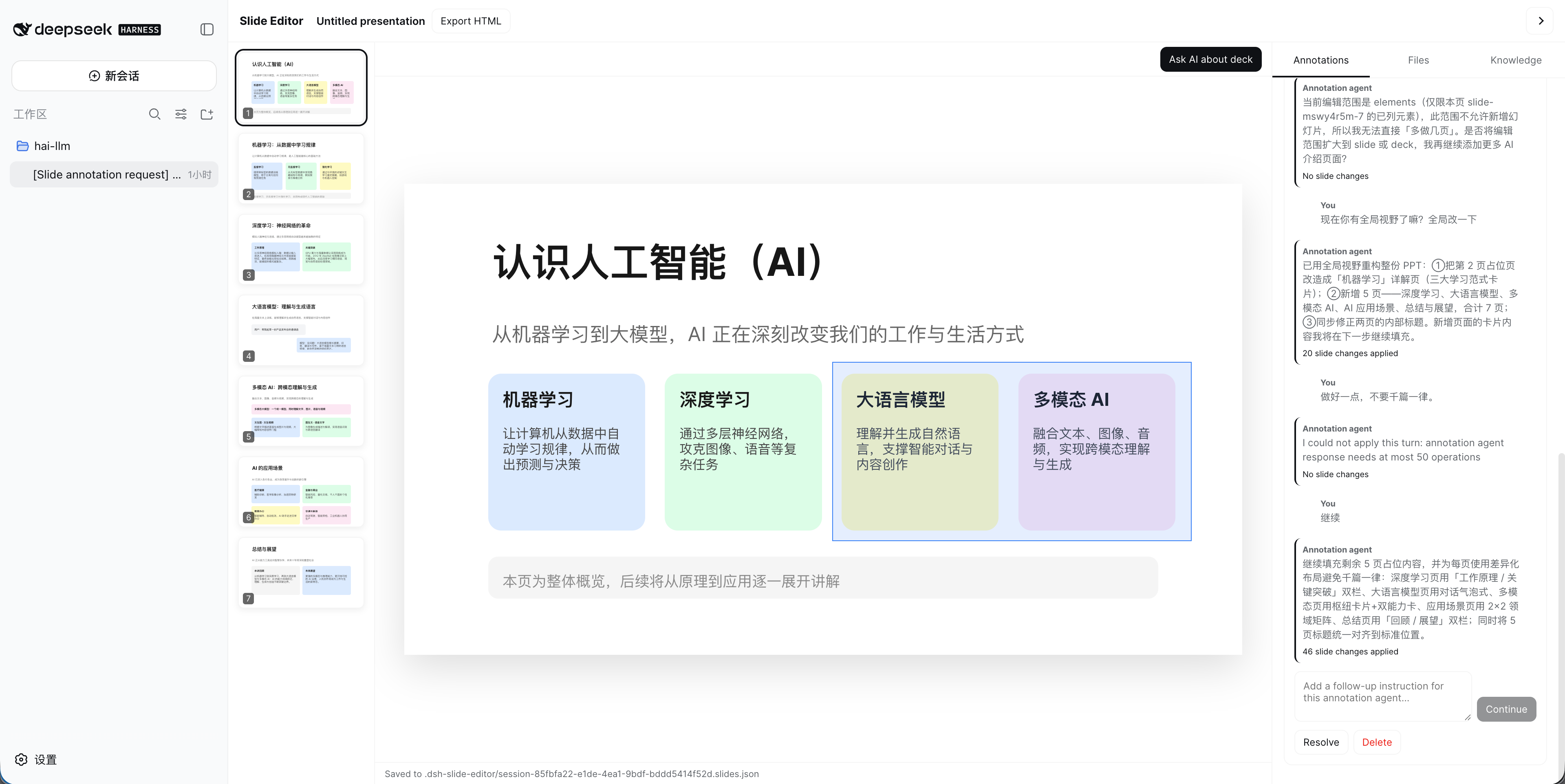Click the deepseek whale logo
The height and width of the screenshot is (784, 1565).
pos(22,29)
